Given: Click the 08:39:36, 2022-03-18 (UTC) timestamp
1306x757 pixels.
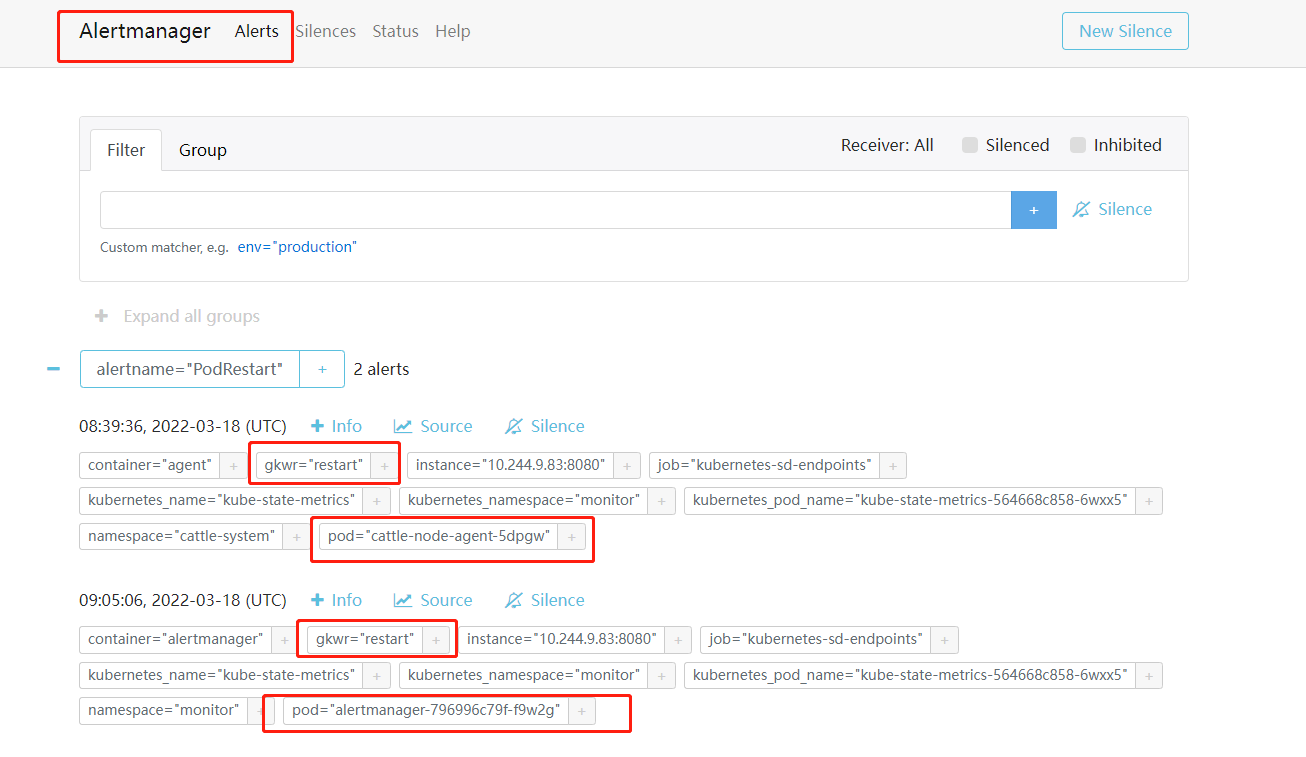Looking at the screenshot, I should click(x=183, y=426).
